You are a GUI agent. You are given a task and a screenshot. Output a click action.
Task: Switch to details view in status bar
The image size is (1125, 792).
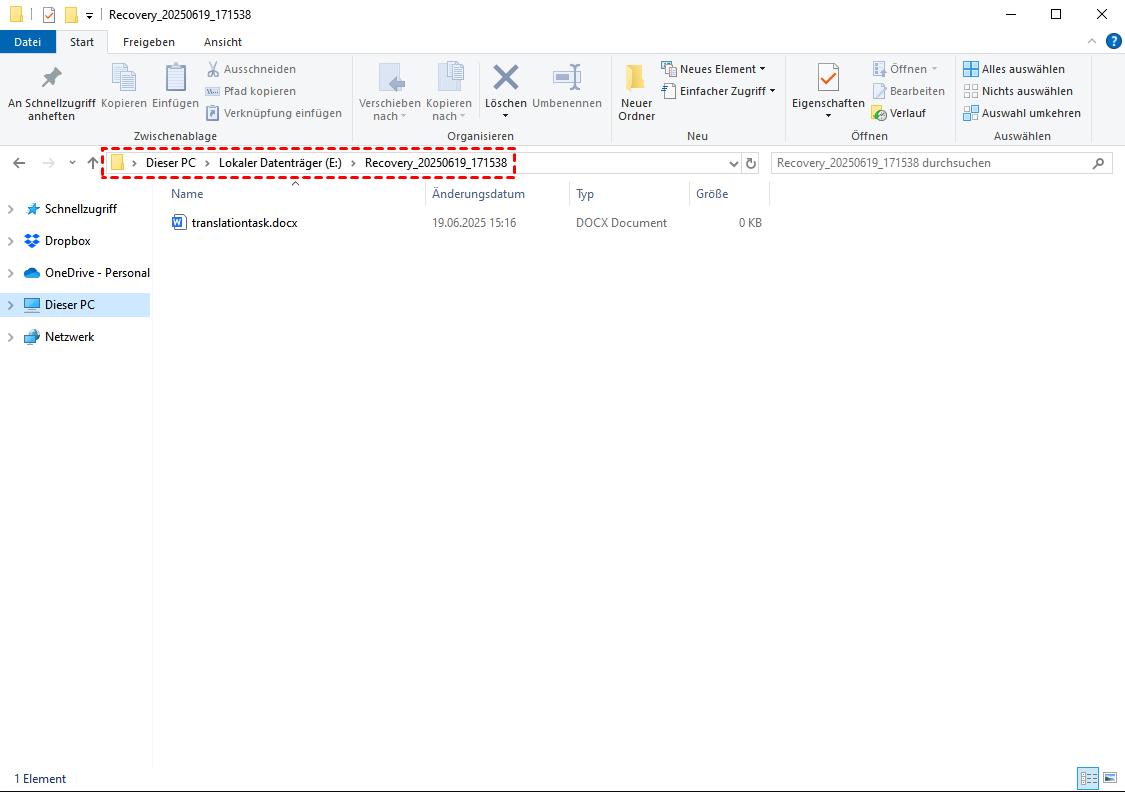tap(1088, 778)
